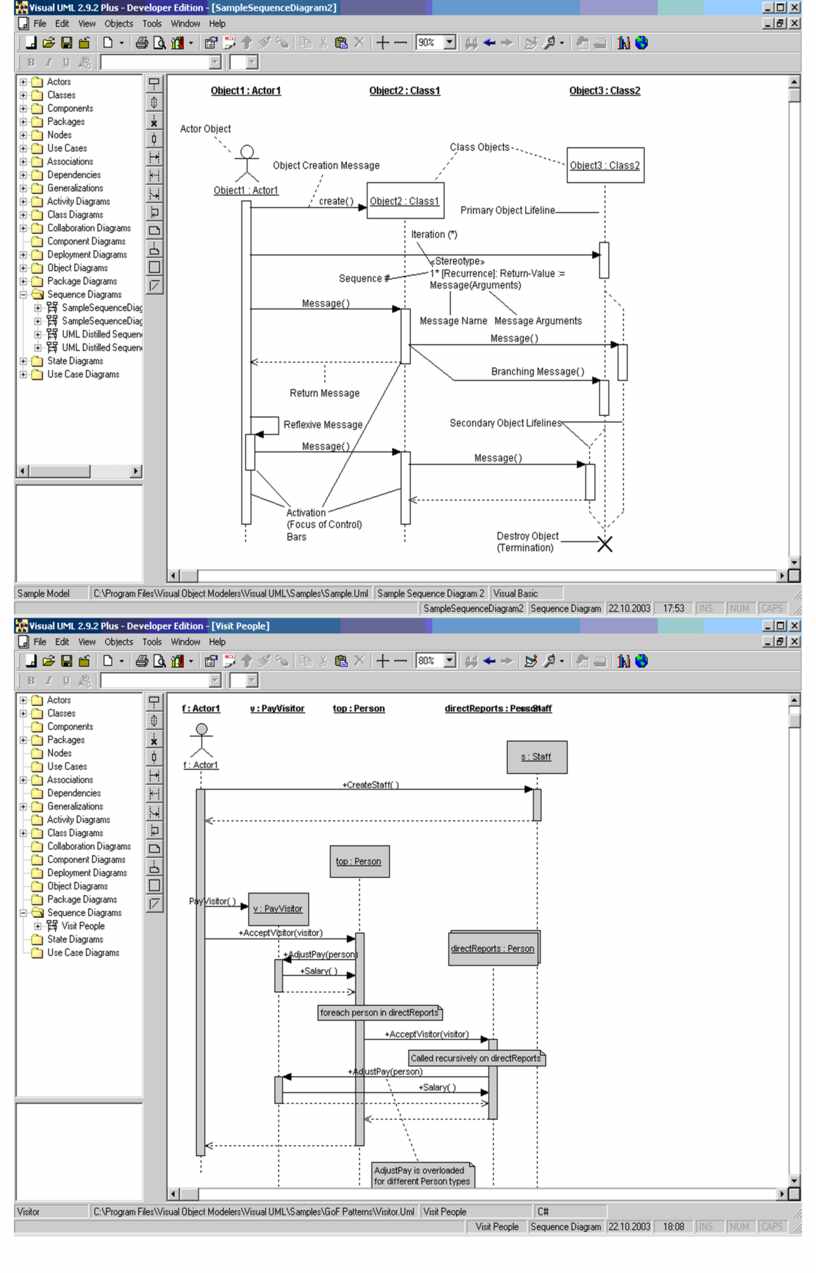Open View menu in Visit People window
This screenshot has width=816, height=1273.
click(x=87, y=642)
